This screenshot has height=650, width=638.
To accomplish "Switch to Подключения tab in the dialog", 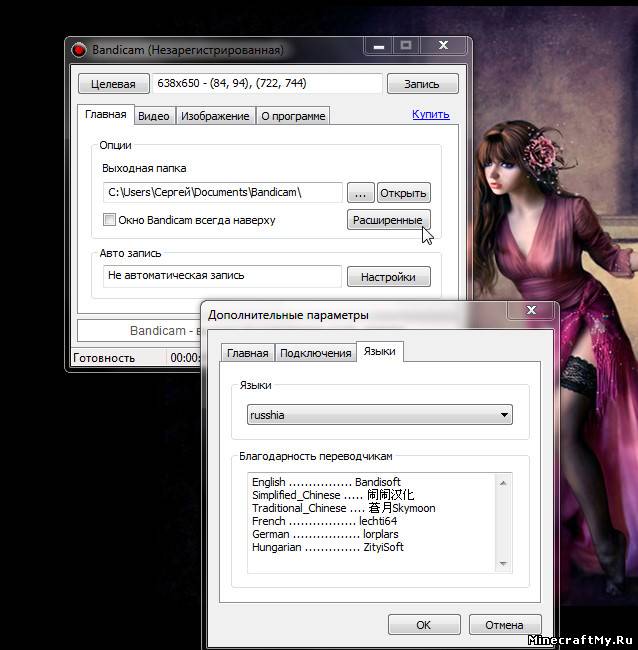I will point(315,353).
